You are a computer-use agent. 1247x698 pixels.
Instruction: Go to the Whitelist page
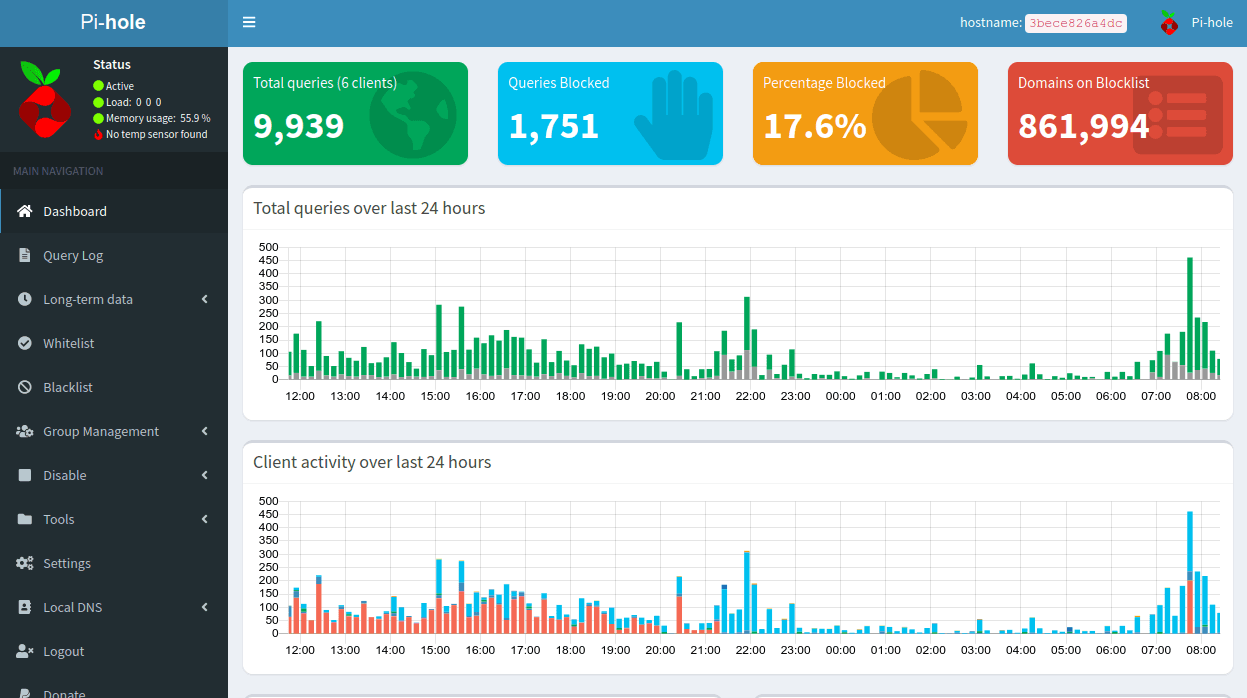pos(114,343)
